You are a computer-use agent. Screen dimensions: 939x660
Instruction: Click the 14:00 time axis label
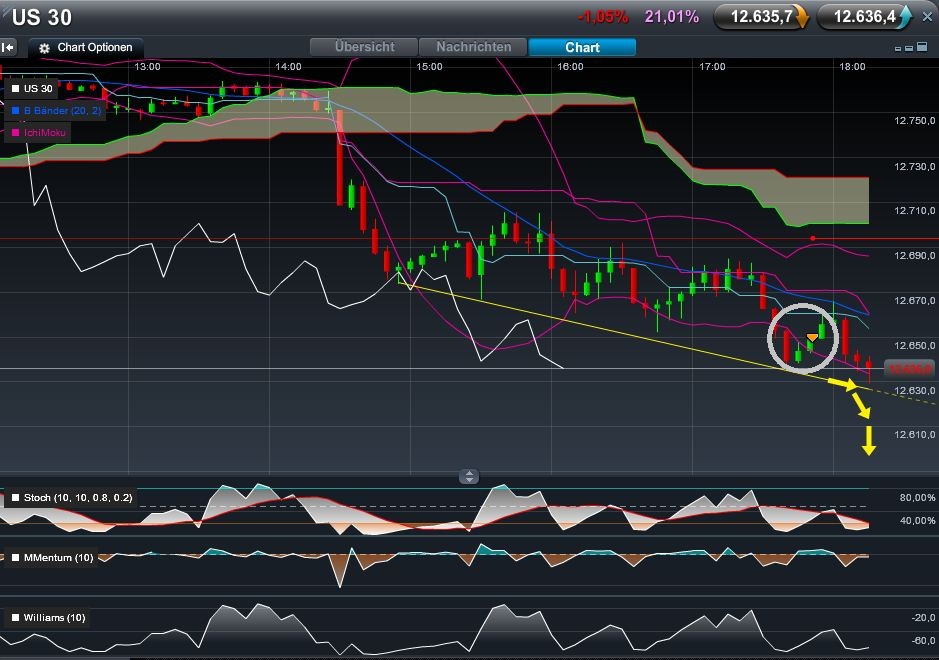tap(288, 66)
